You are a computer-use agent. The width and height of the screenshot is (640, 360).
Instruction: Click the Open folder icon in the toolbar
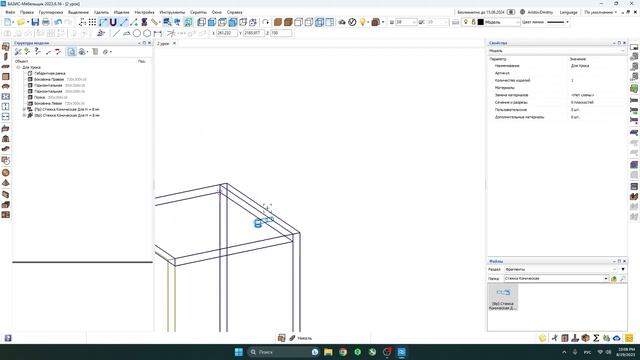click(x=21, y=22)
